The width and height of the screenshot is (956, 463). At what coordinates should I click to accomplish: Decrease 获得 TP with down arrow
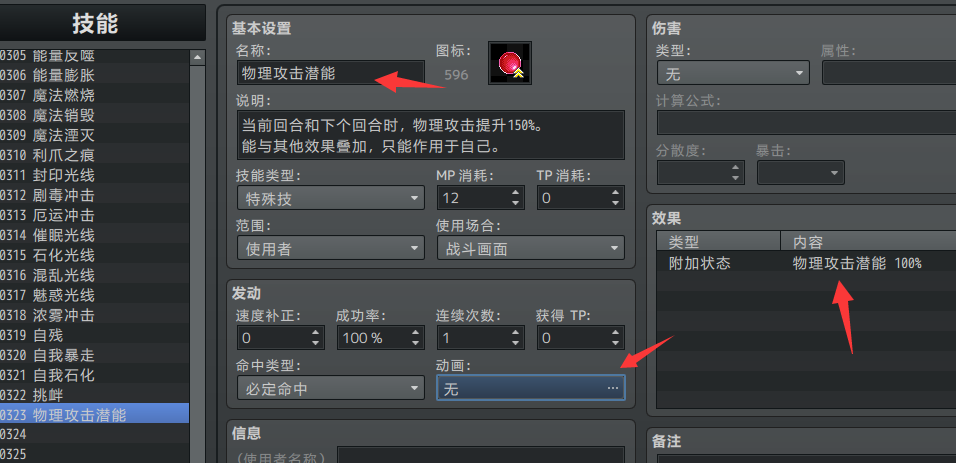click(616, 343)
